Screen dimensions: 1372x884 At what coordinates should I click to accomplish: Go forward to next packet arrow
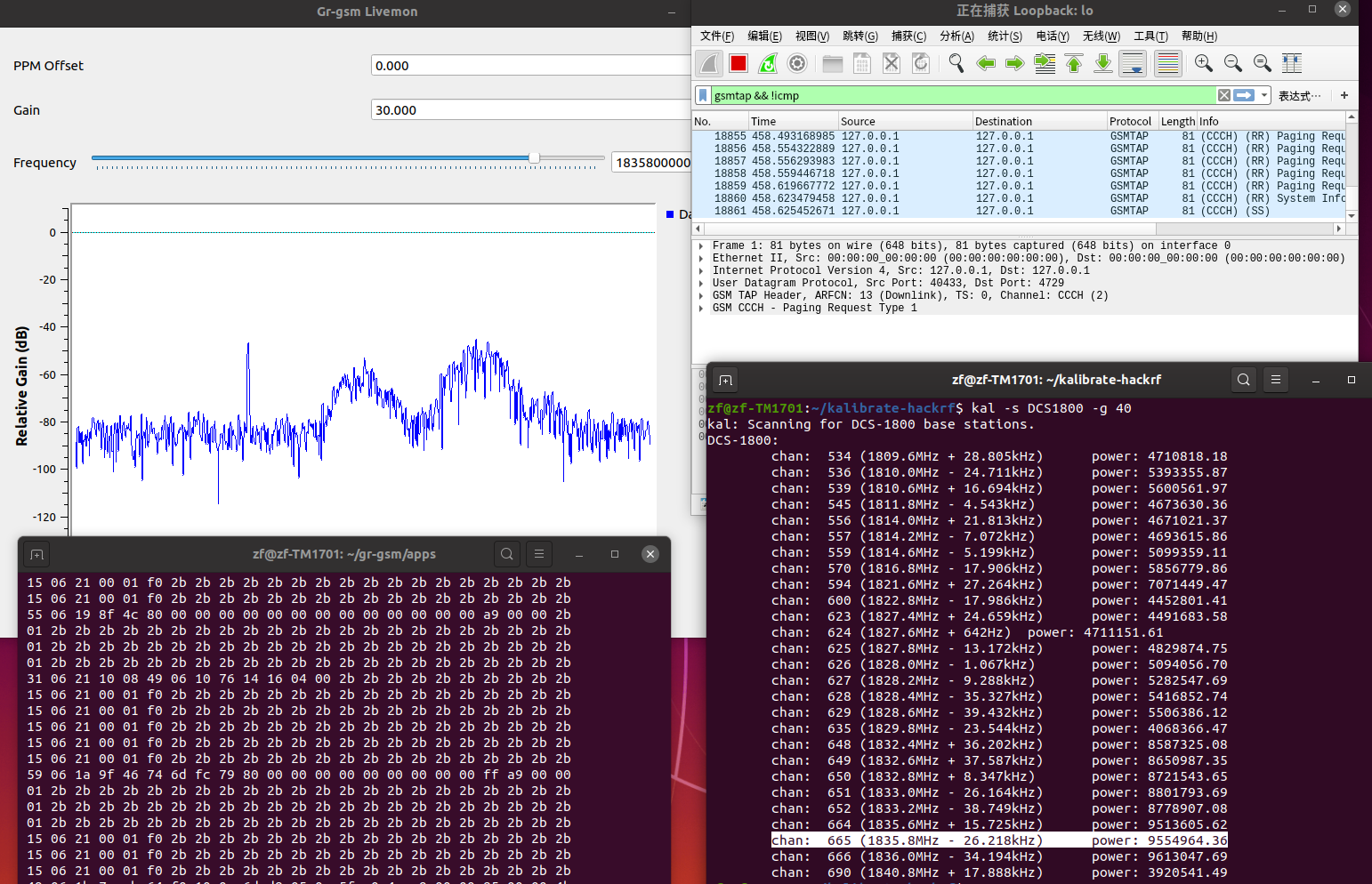1015,63
